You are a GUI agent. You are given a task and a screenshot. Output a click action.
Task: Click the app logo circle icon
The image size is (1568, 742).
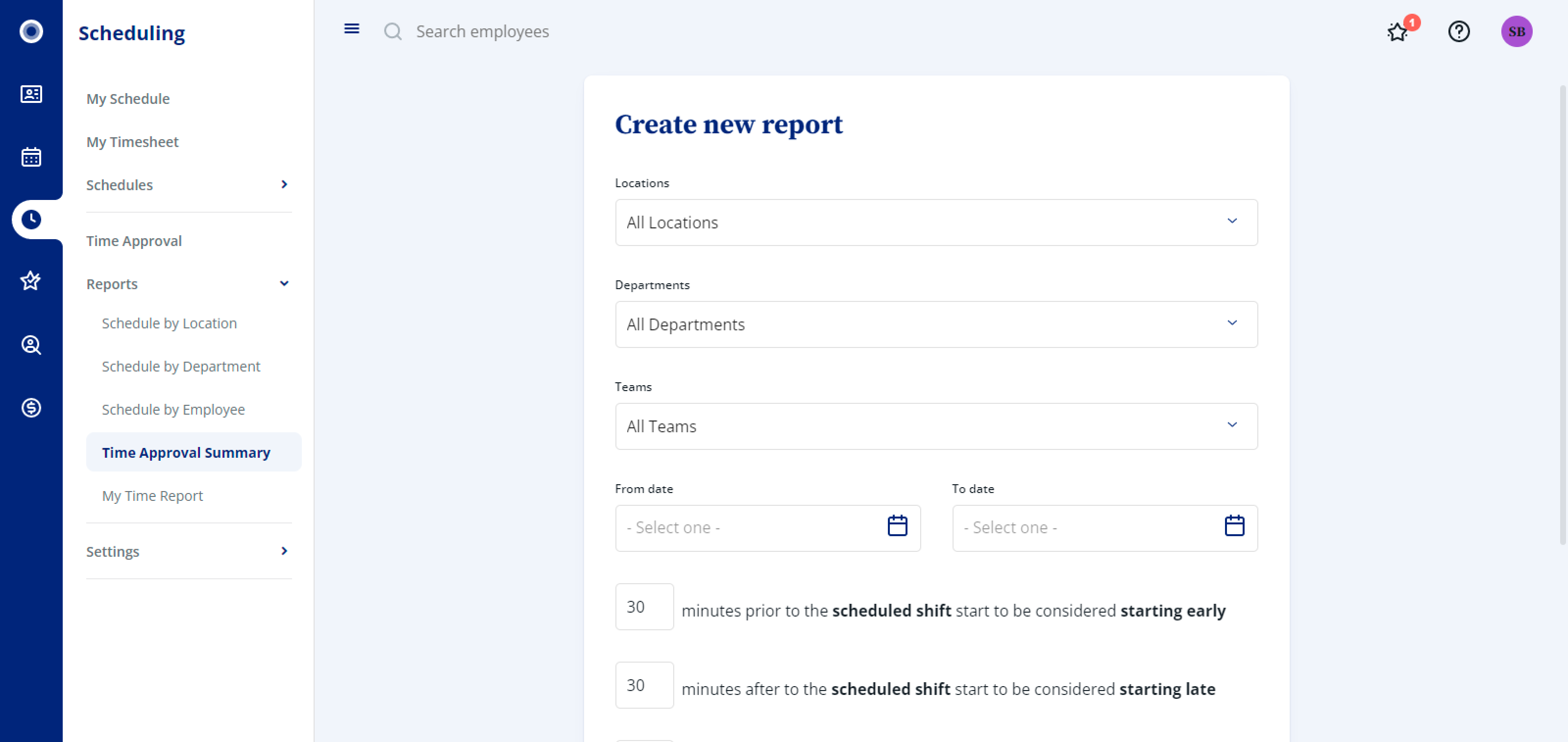(31, 31)
